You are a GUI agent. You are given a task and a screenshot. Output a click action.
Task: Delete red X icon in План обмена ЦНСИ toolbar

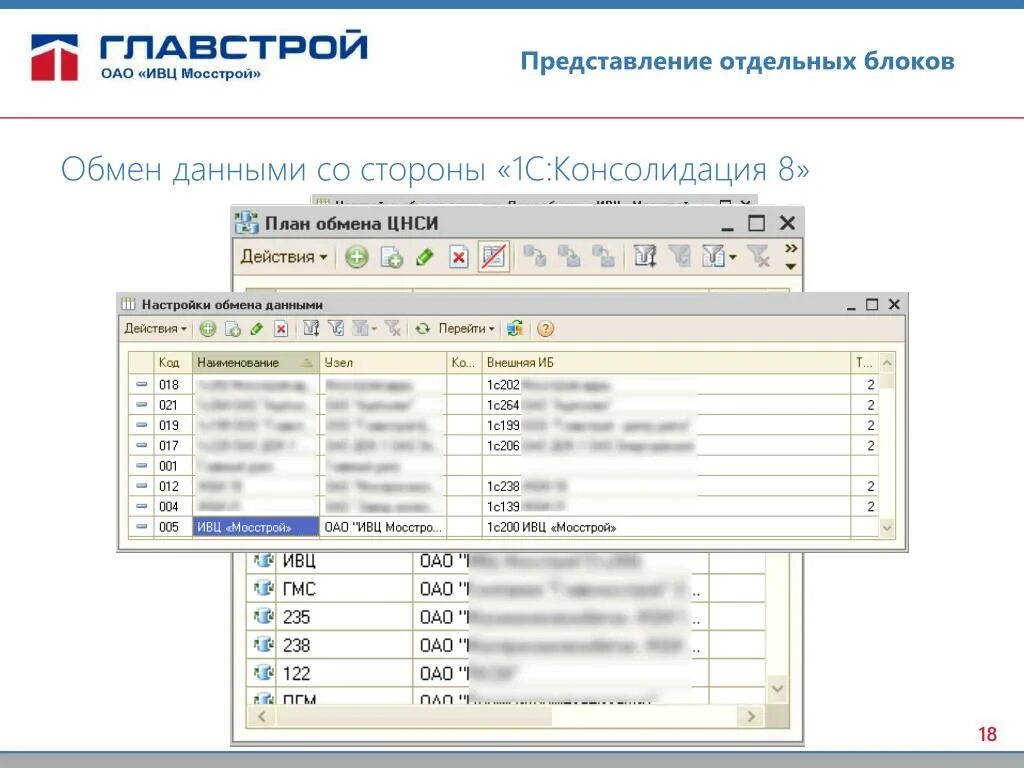tap(458, 257)
